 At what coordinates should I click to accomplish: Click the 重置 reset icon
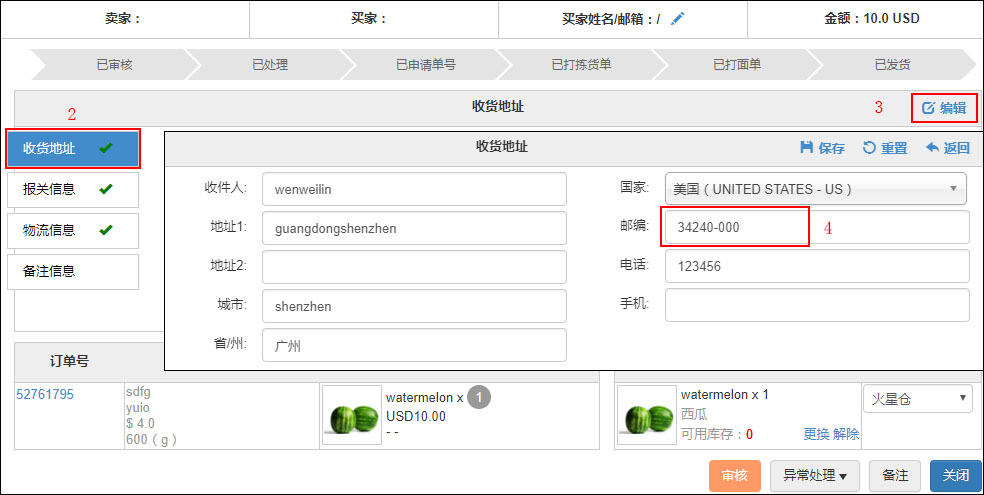pos(869,148)
